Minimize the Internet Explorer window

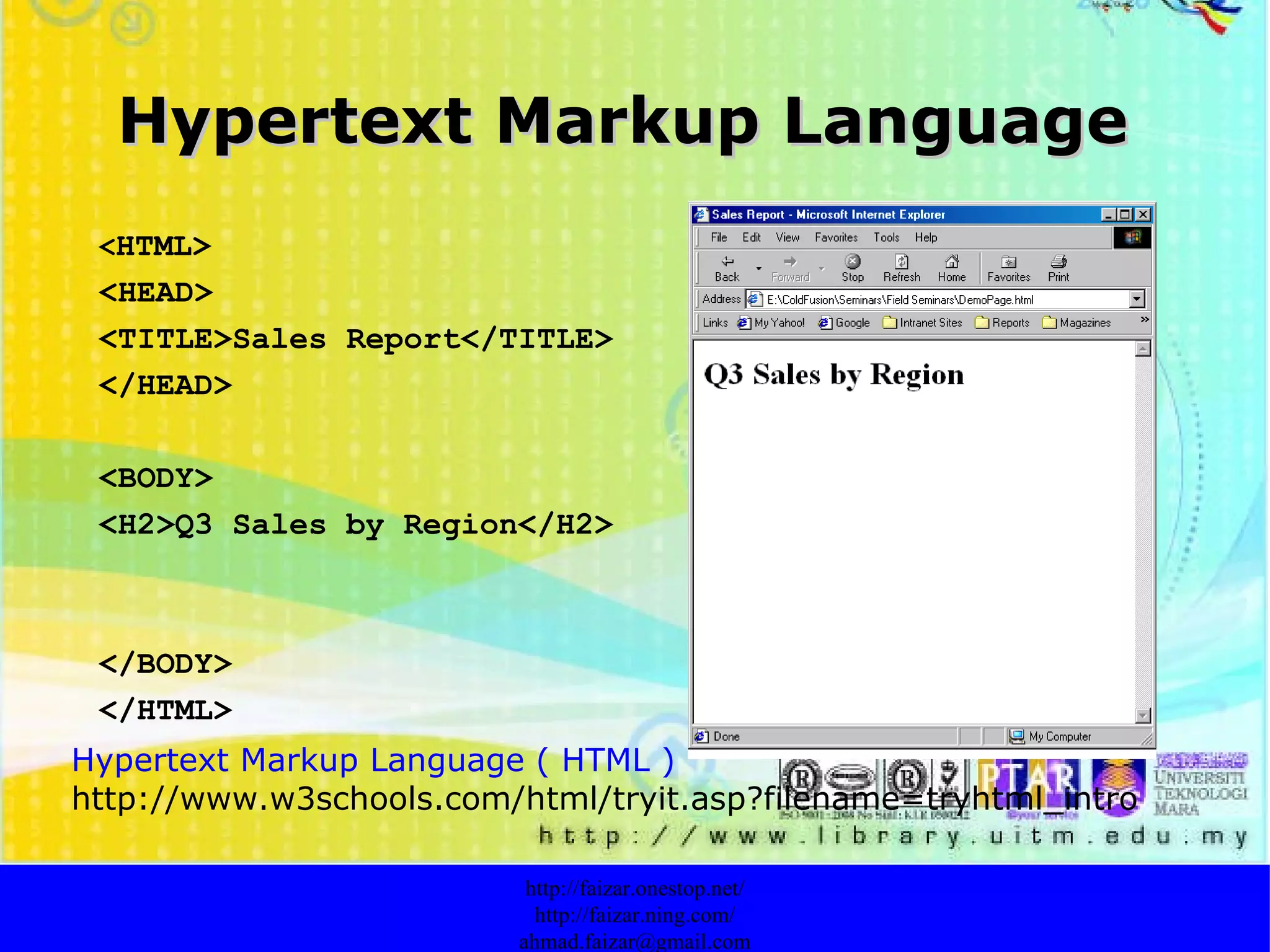pos(1109,214)
